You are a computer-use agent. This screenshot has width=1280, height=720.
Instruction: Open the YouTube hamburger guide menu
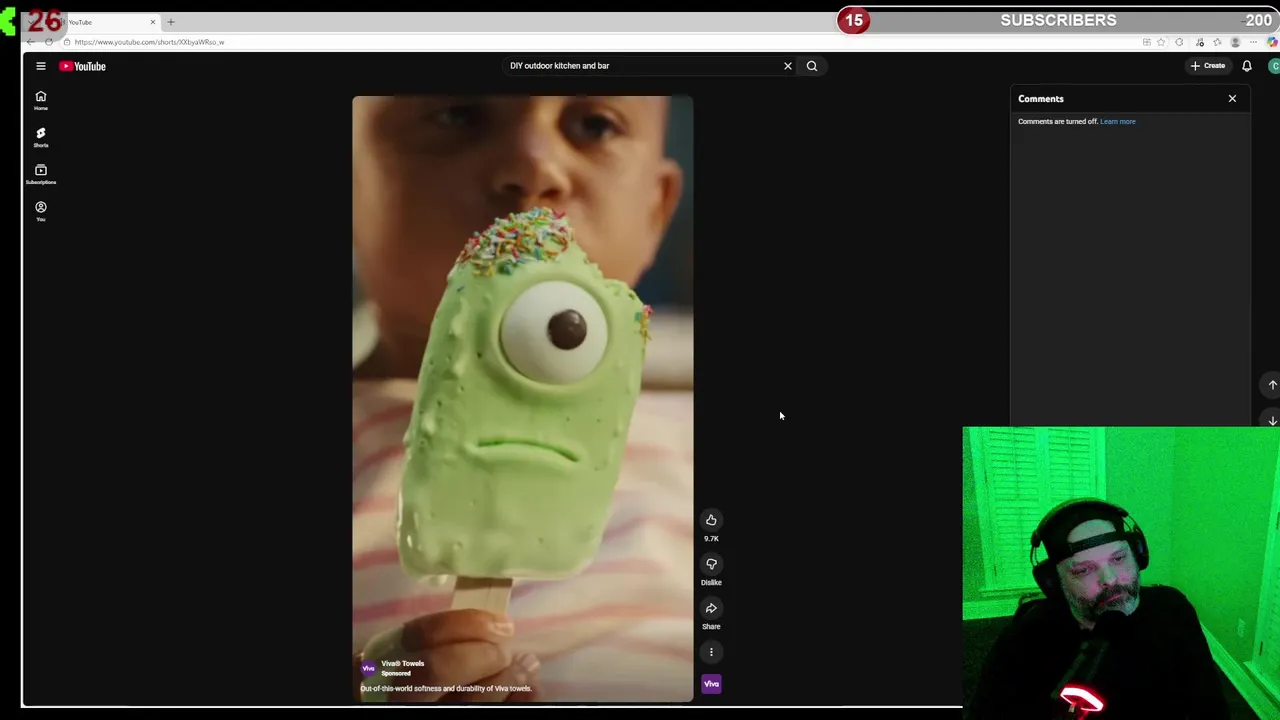(x=41, y=66)
